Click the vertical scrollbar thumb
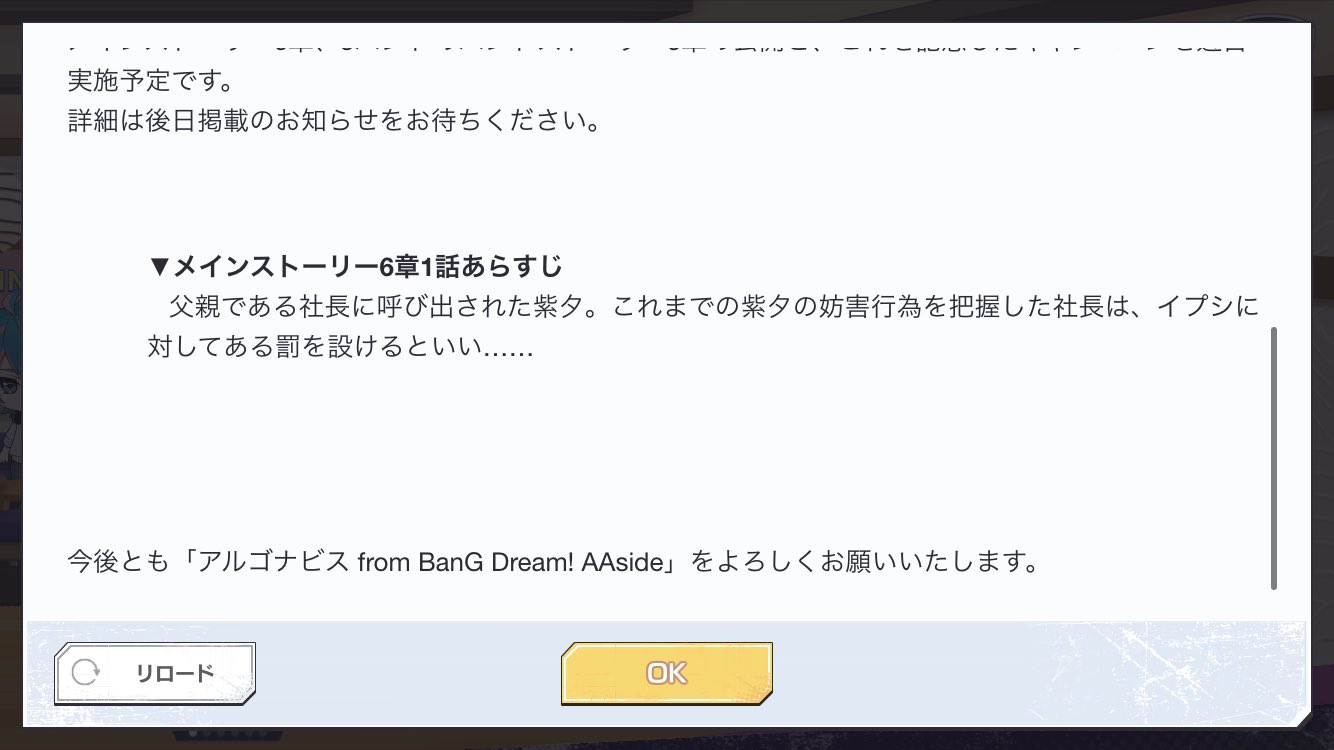Viewport: 1334px width, 750px height. tap(1273, 458)
